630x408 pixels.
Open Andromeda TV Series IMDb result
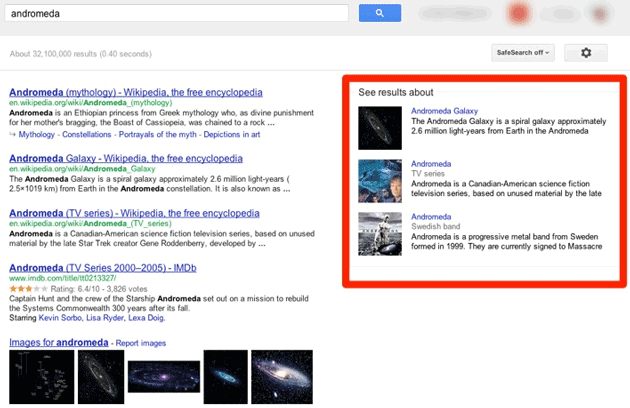(103, 268)
